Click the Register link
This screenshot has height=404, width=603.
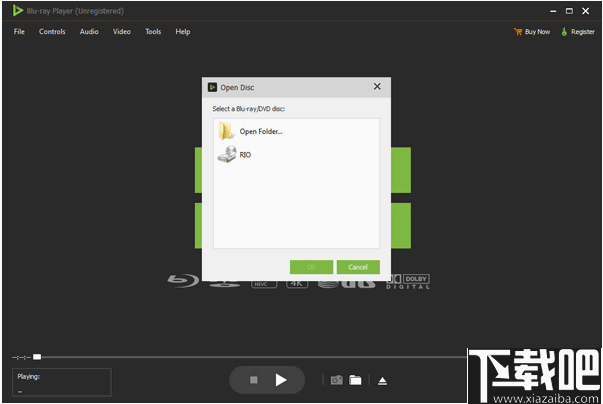(578, 32)
